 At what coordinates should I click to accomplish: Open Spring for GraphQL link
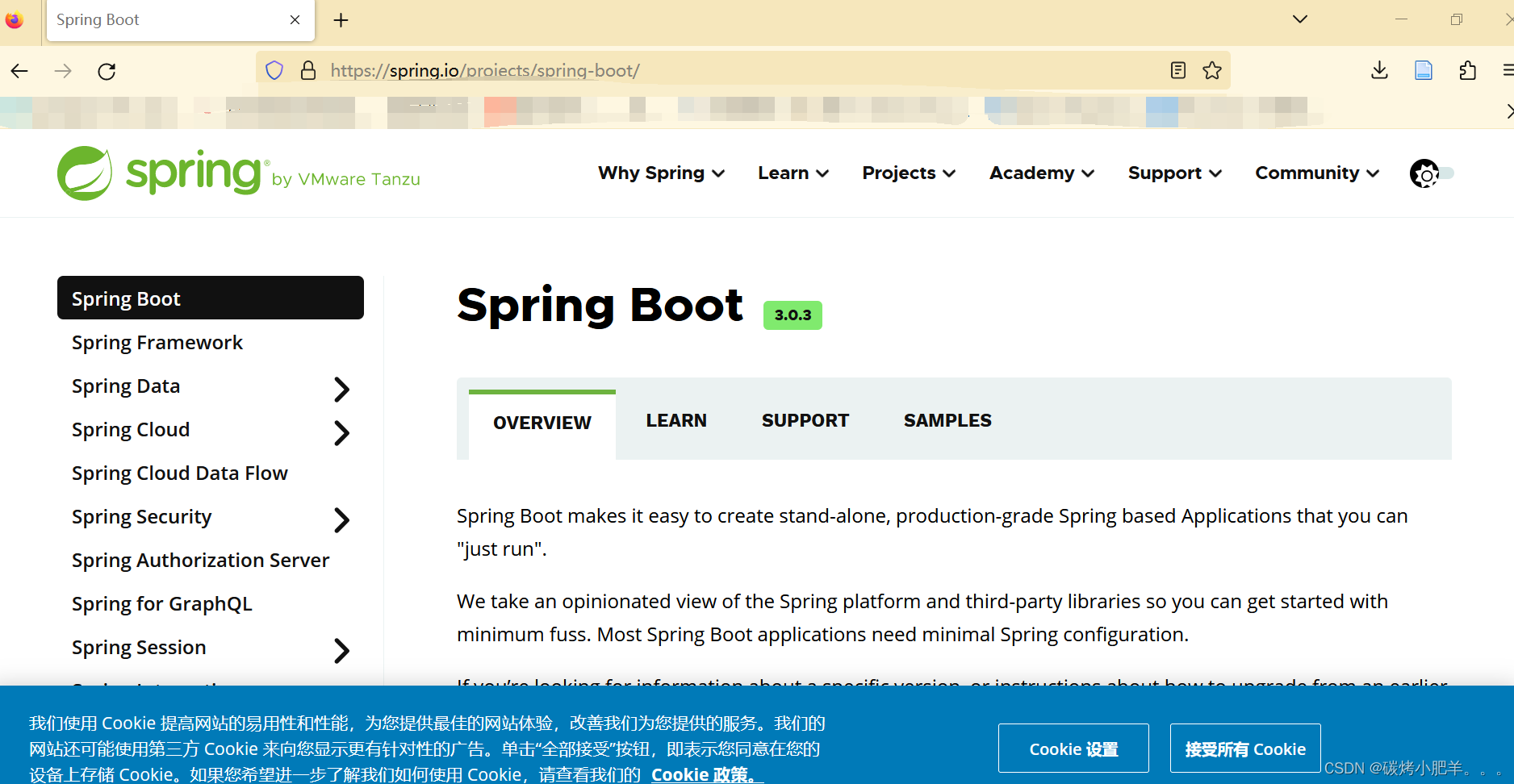pos(162,604)
